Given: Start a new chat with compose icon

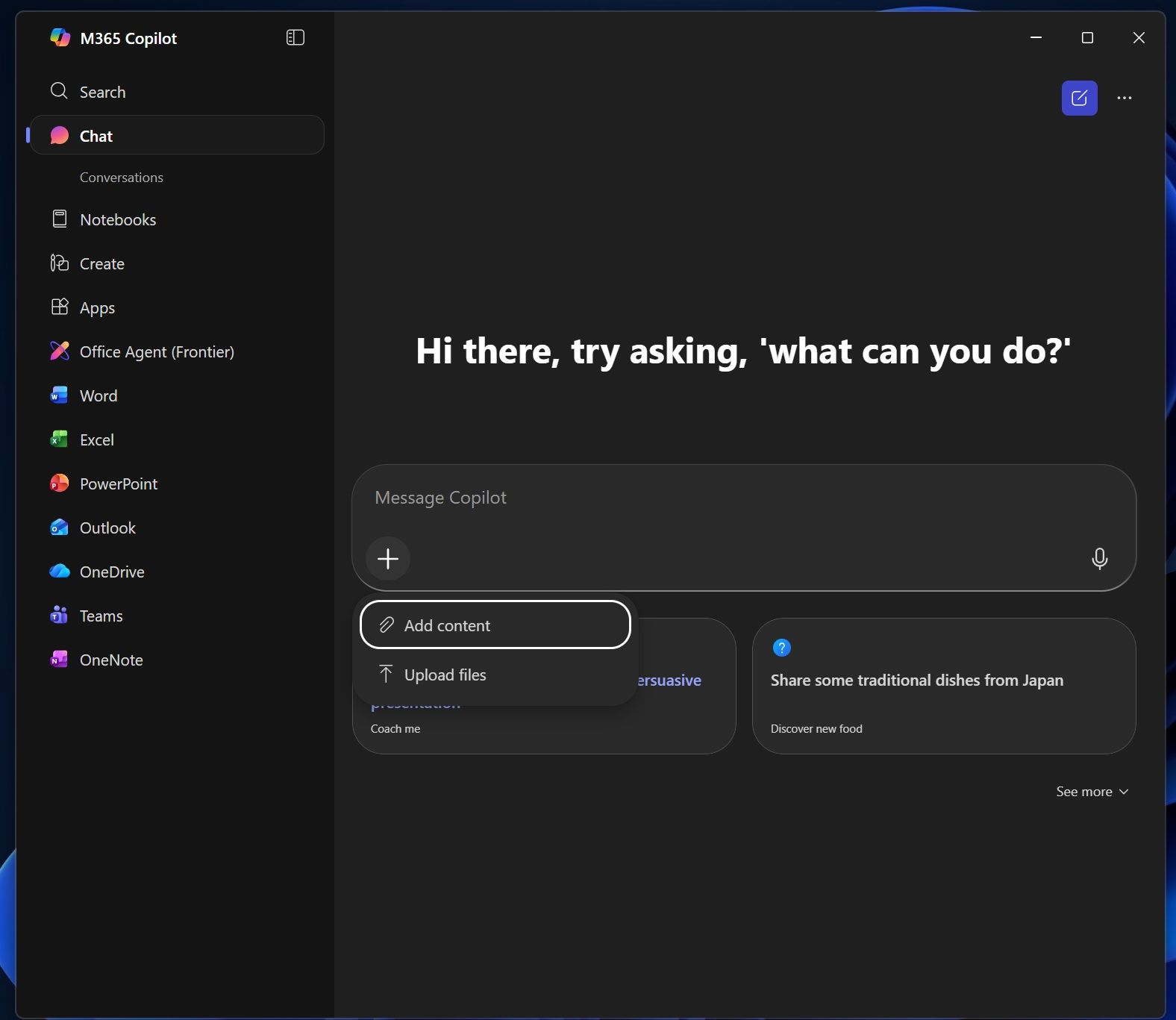Looking at the screenshot, I should click(1079, 98).
